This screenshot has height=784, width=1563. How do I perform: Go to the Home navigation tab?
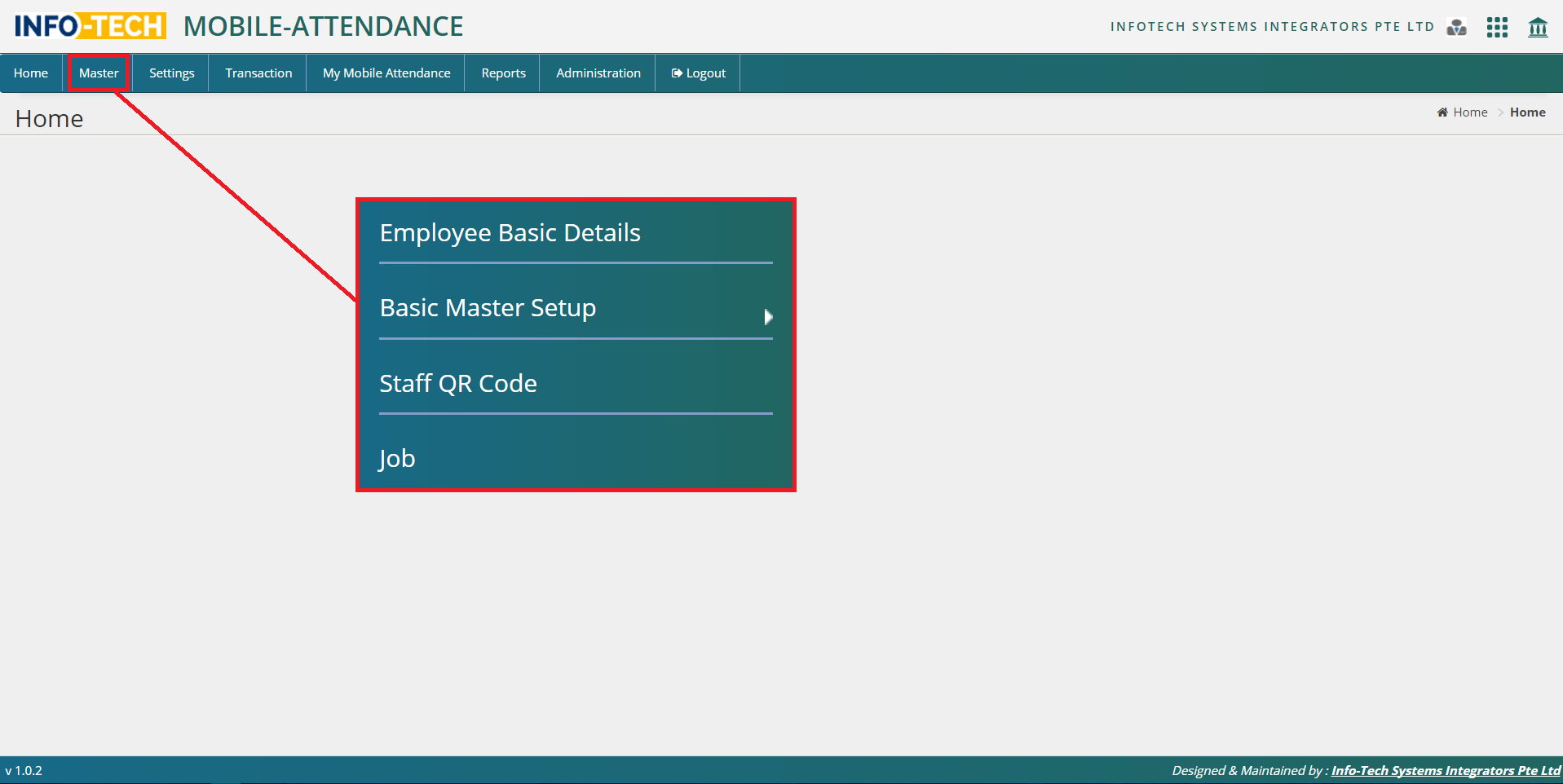click(x=31, y=73)
